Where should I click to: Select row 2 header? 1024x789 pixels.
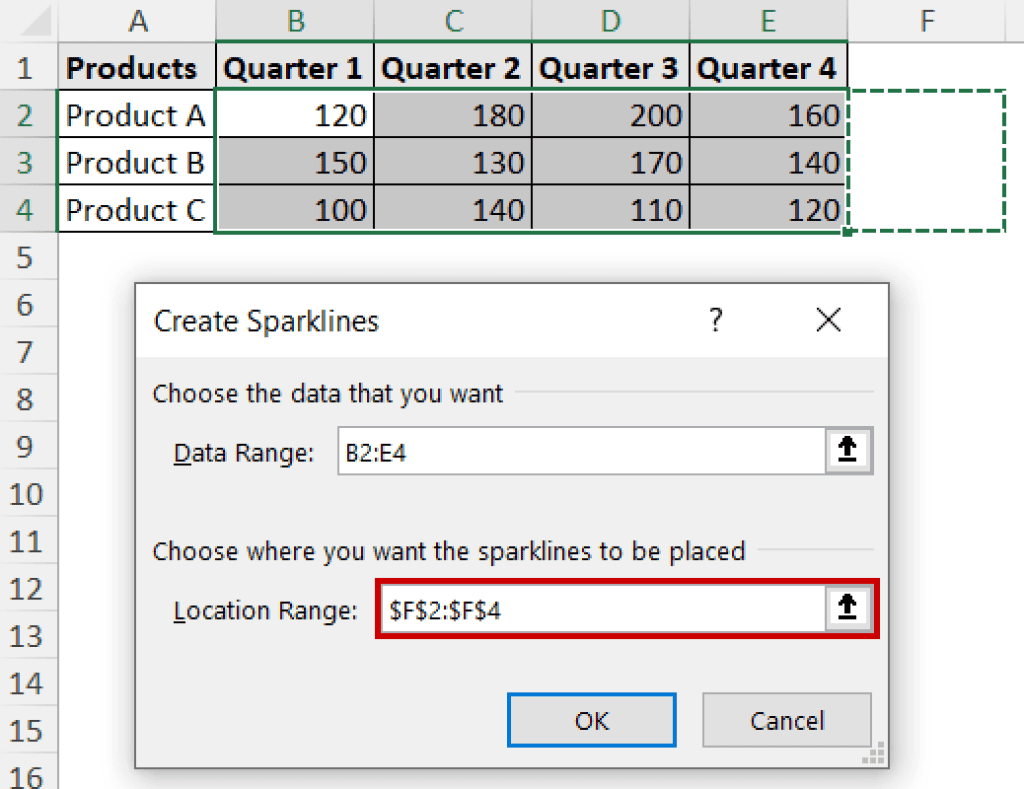click(x=26, y=114)
